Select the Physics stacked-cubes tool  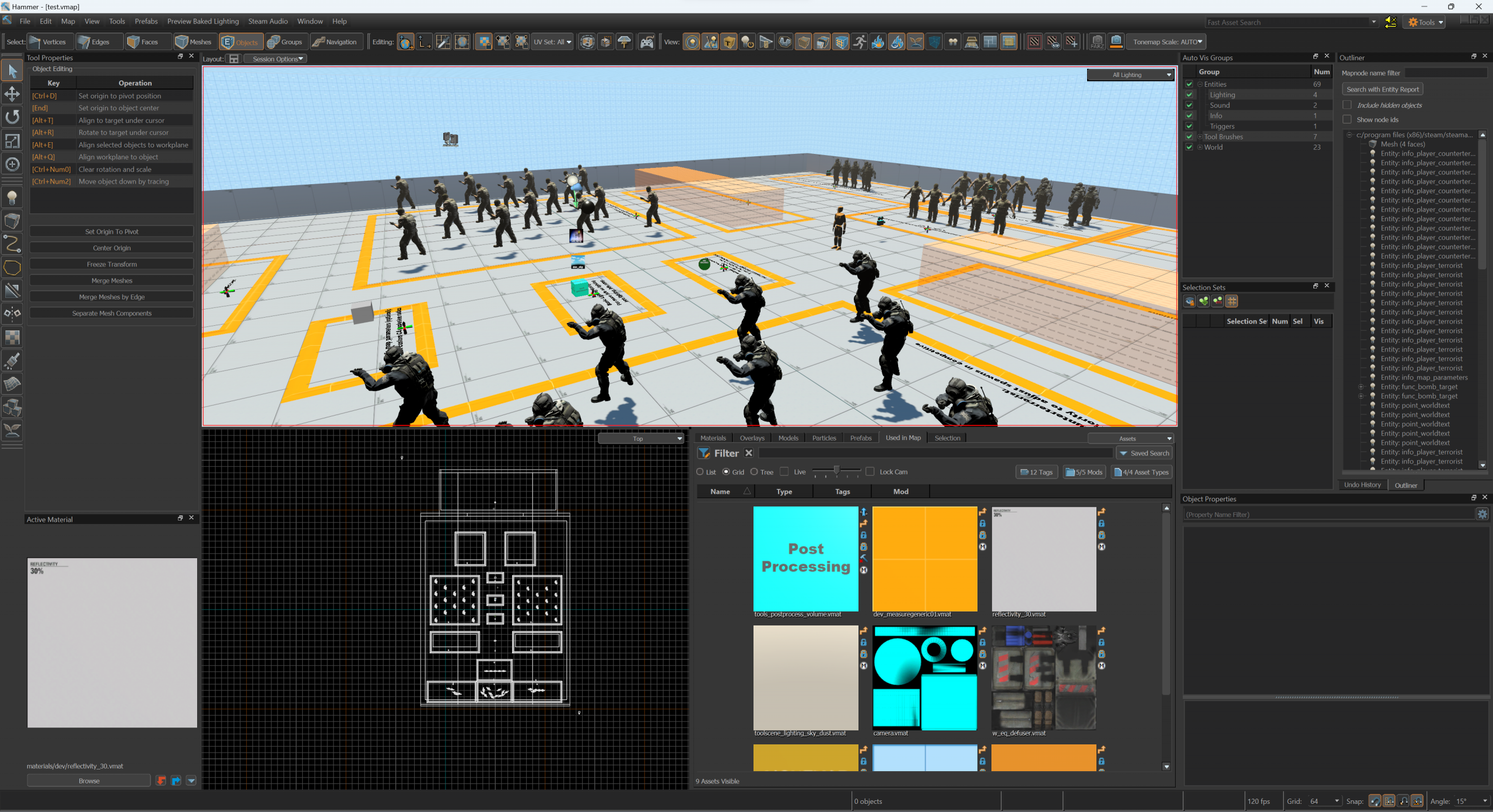click(12, 407)
